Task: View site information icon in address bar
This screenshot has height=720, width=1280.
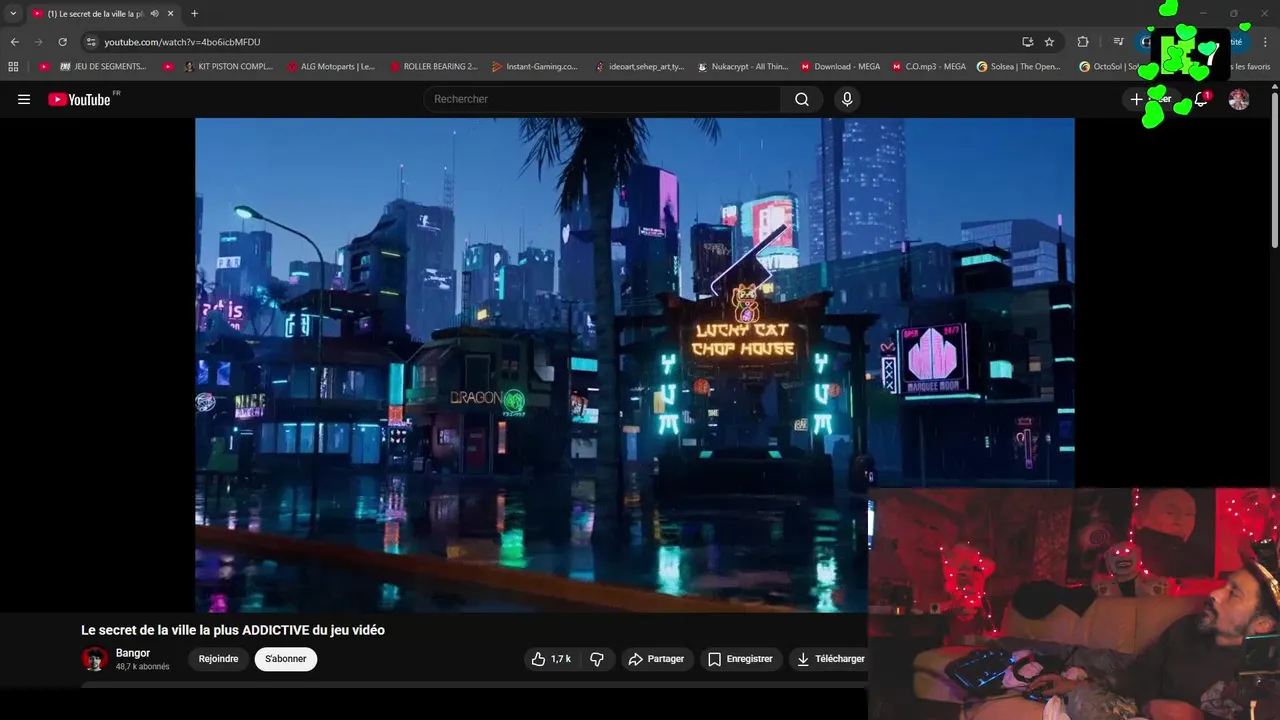Action: click(91, 42)
